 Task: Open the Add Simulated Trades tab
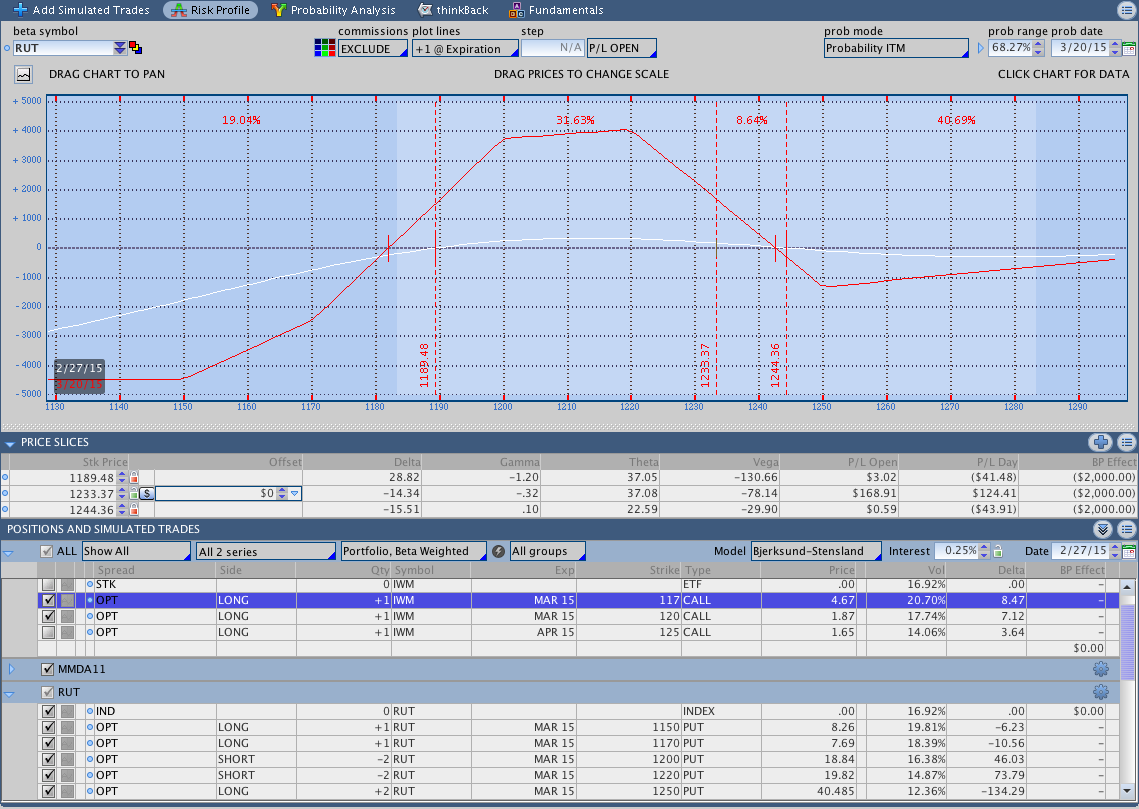point(81,10)
